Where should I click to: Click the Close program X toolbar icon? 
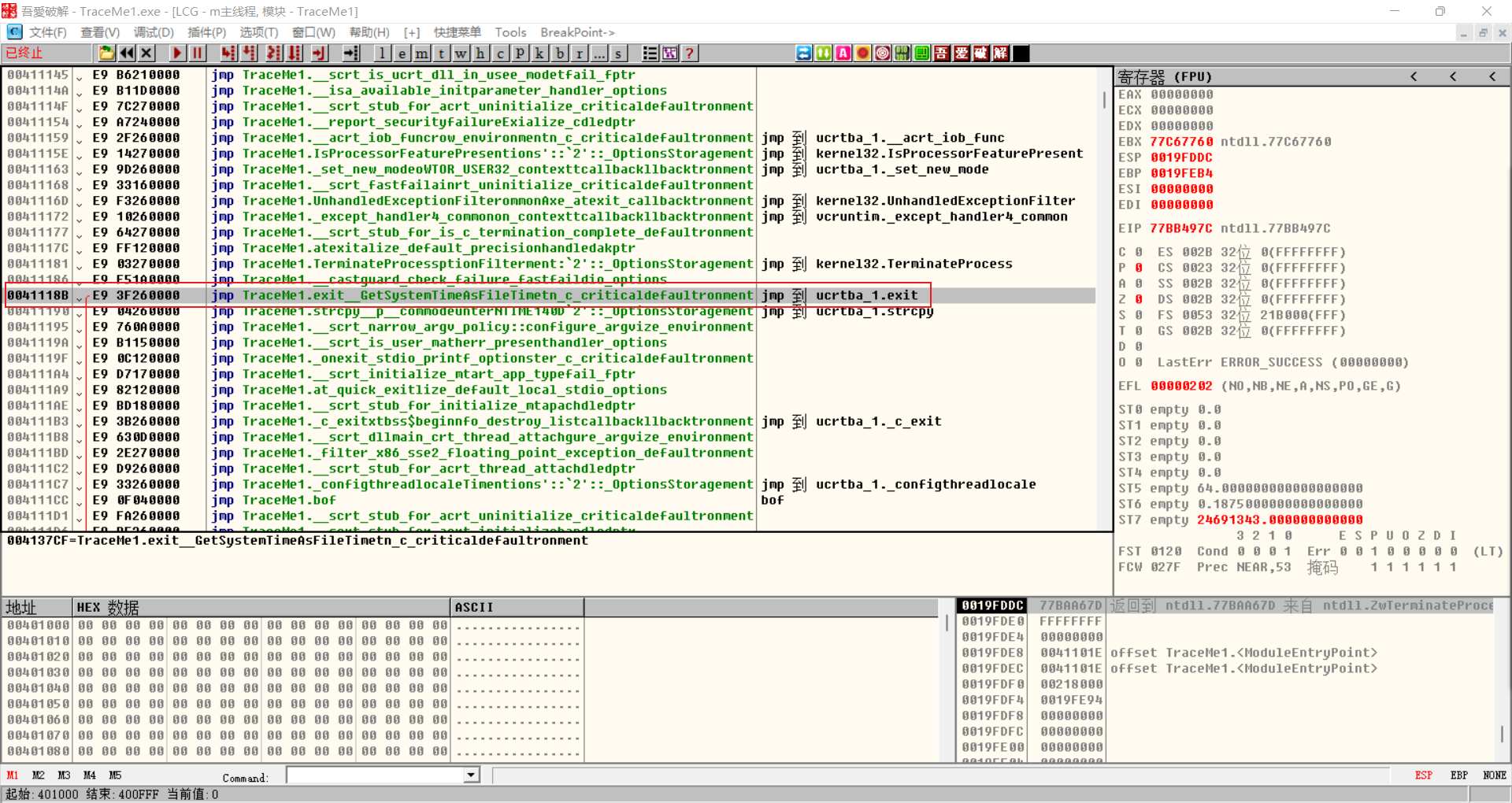(146, 54)
